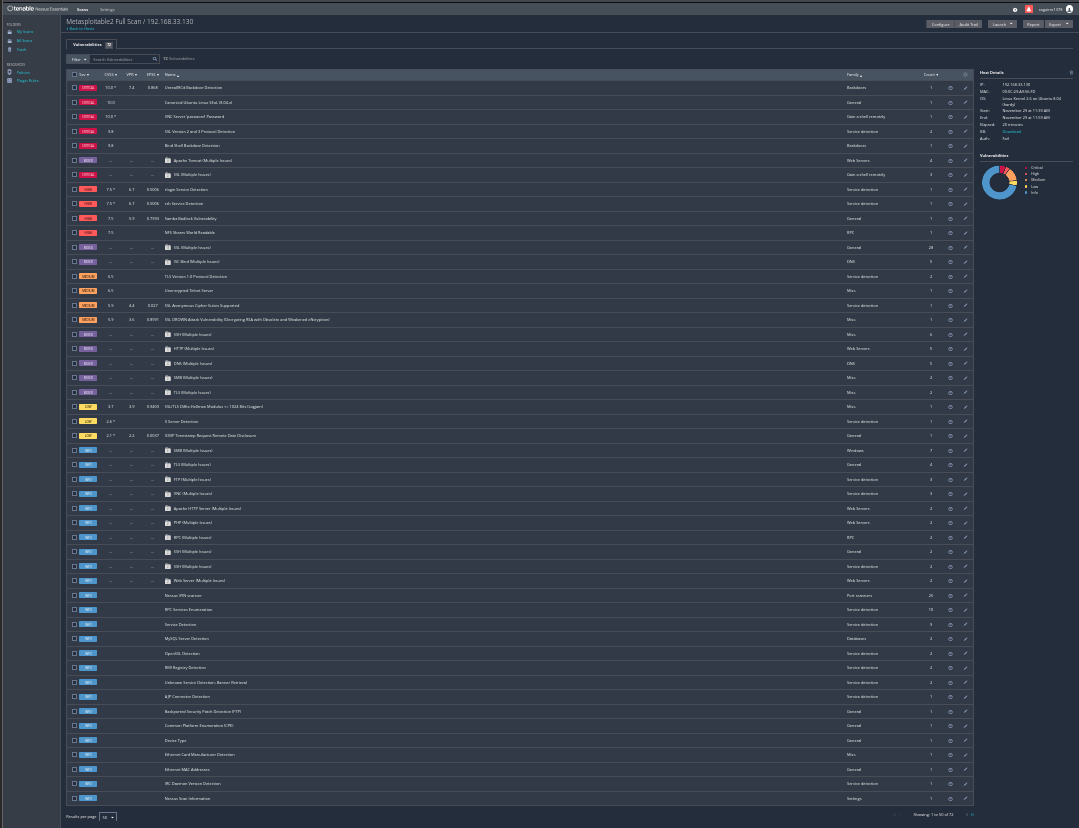Check the Bind Shell Backdoor Detection checkbox
The image size is (1079, 828).
pos(74,145)
